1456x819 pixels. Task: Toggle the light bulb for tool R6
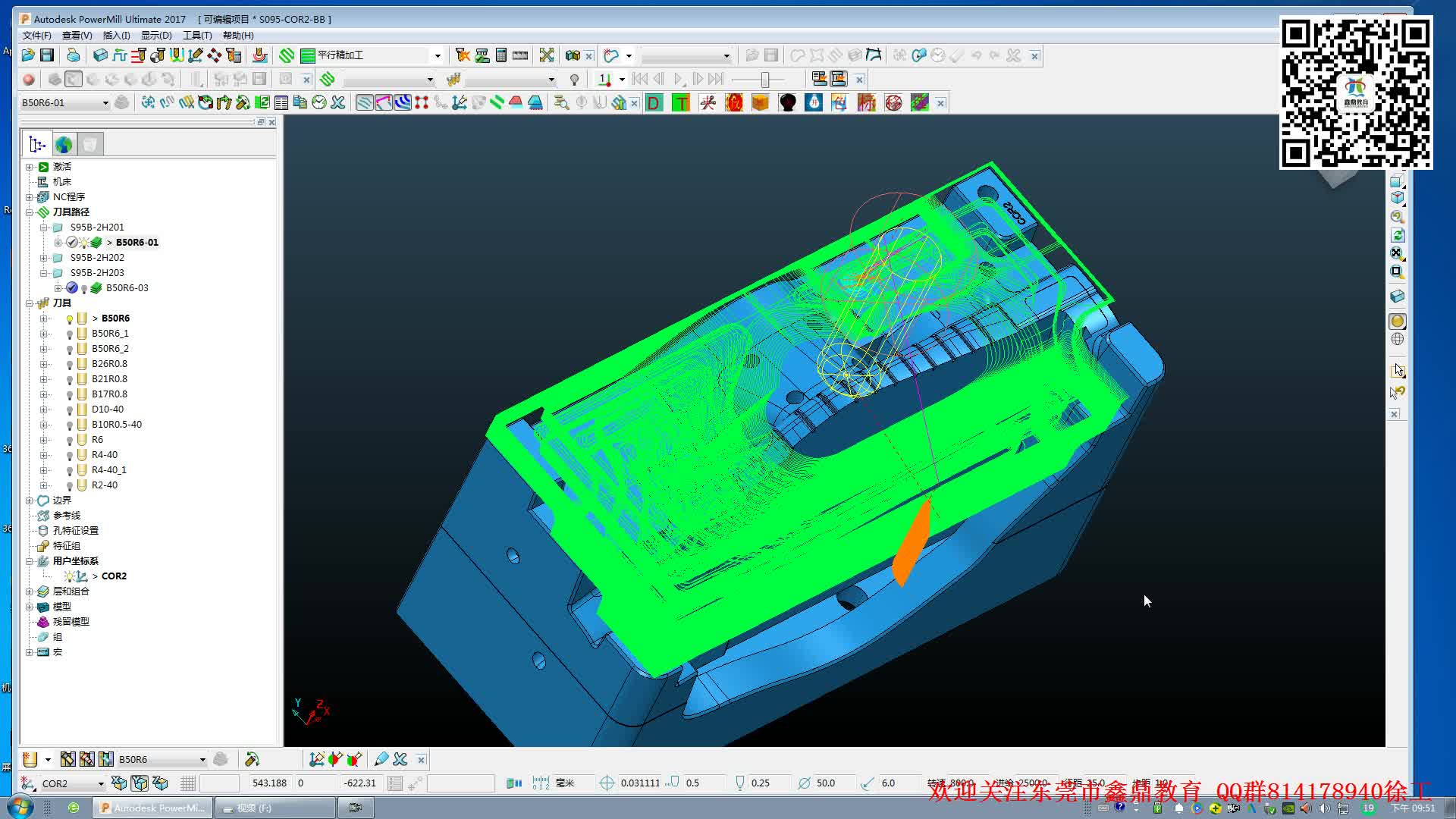point(70,441)
